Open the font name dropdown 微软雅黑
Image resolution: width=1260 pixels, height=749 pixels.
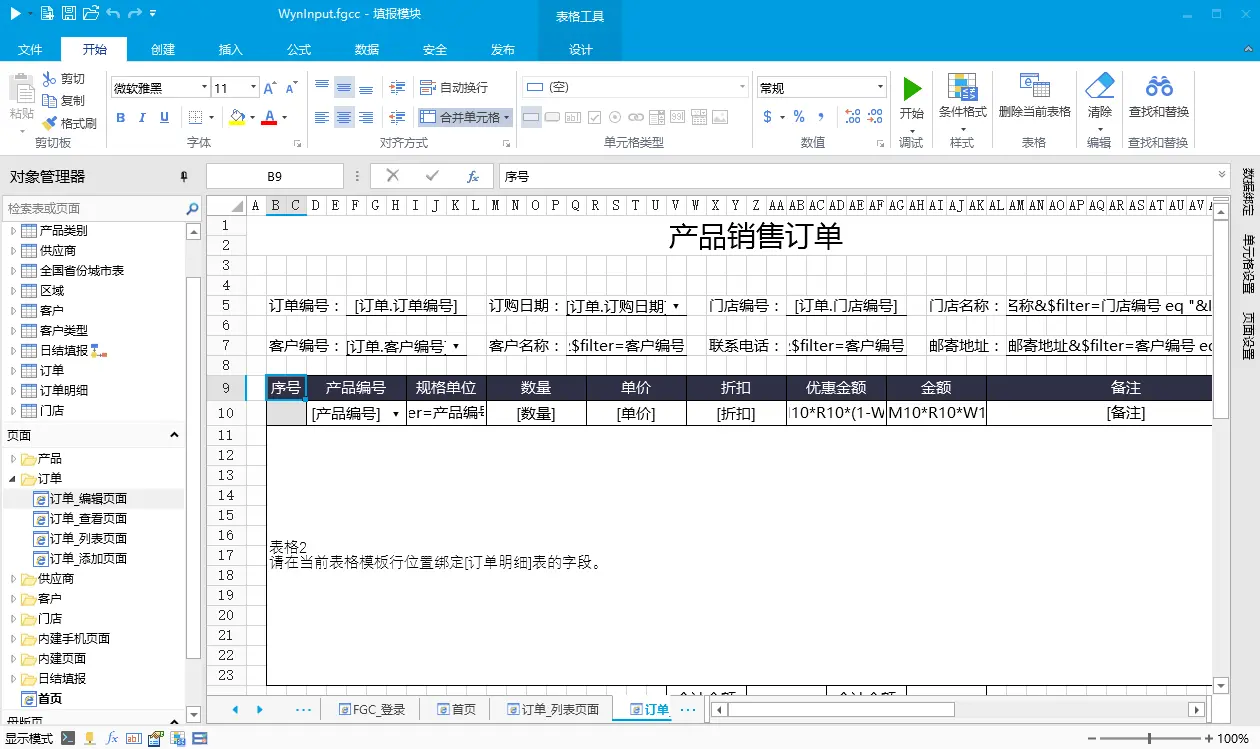click(x=205, y=88)
